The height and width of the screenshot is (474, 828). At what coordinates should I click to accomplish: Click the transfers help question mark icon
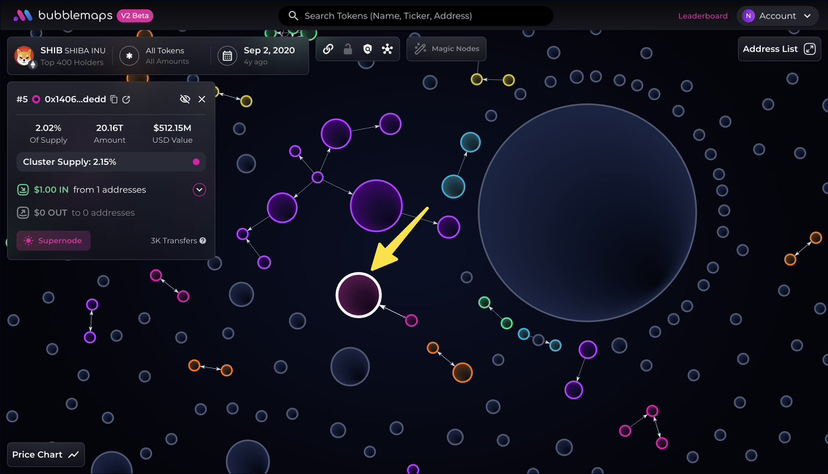pos(203,241)
